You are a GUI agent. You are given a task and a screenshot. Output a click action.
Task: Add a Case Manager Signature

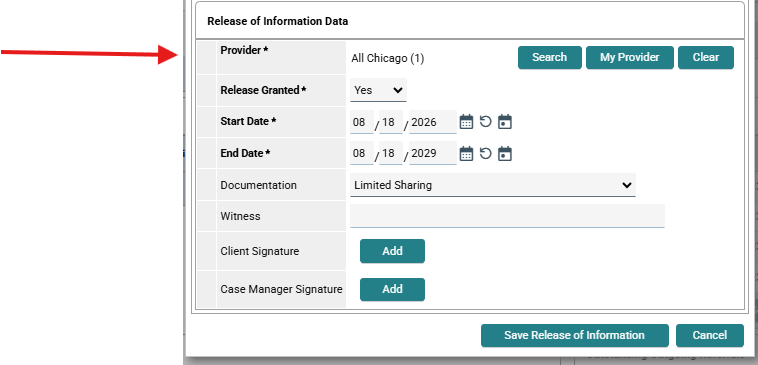point(392,289)
